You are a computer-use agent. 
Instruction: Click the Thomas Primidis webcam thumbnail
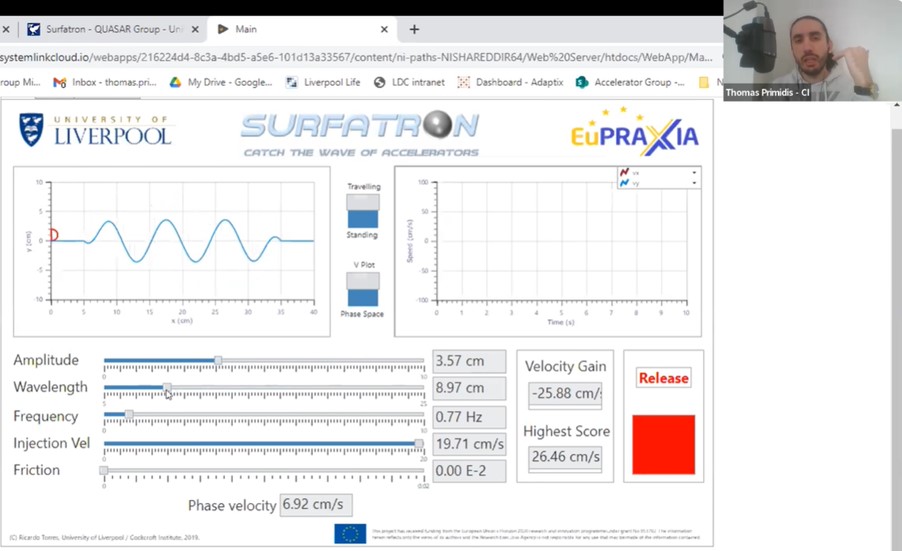(x=812, y=51)
